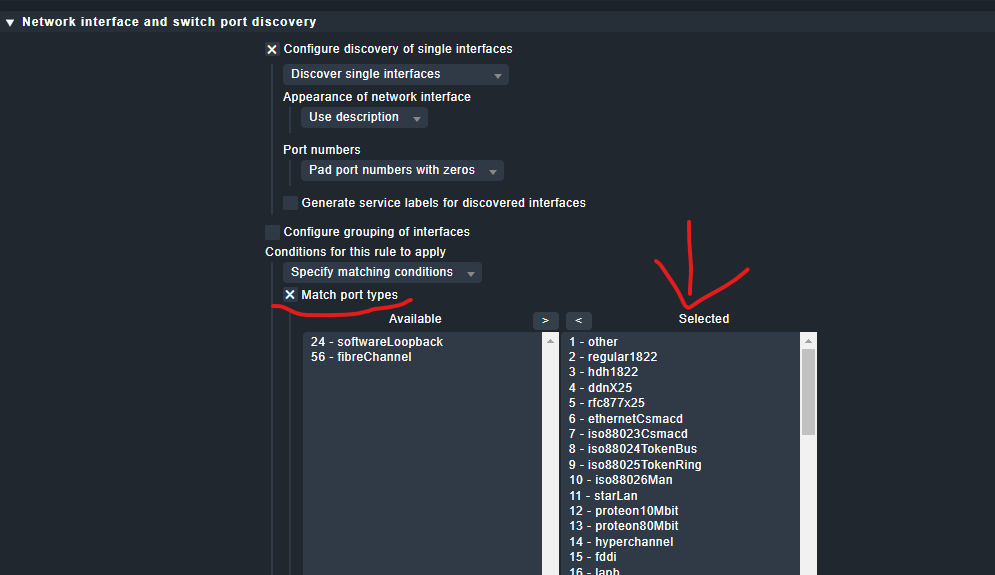Click the move right arrow button
The image size is (995, 575).
(545, 320)
